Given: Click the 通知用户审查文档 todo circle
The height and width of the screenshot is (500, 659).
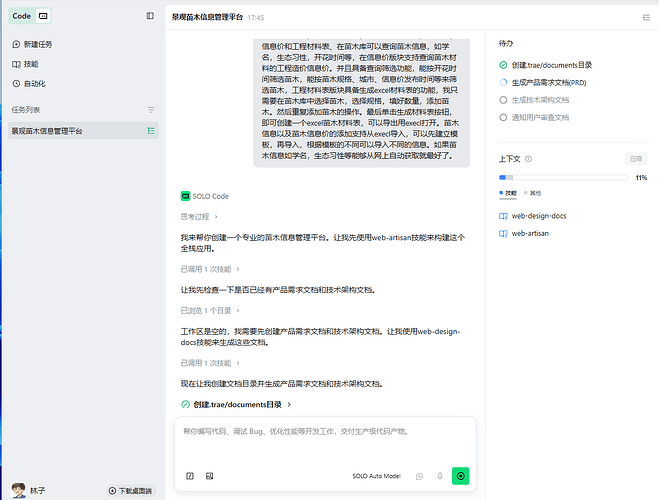Looking at the screenshot, I should [x=503, y=118].
